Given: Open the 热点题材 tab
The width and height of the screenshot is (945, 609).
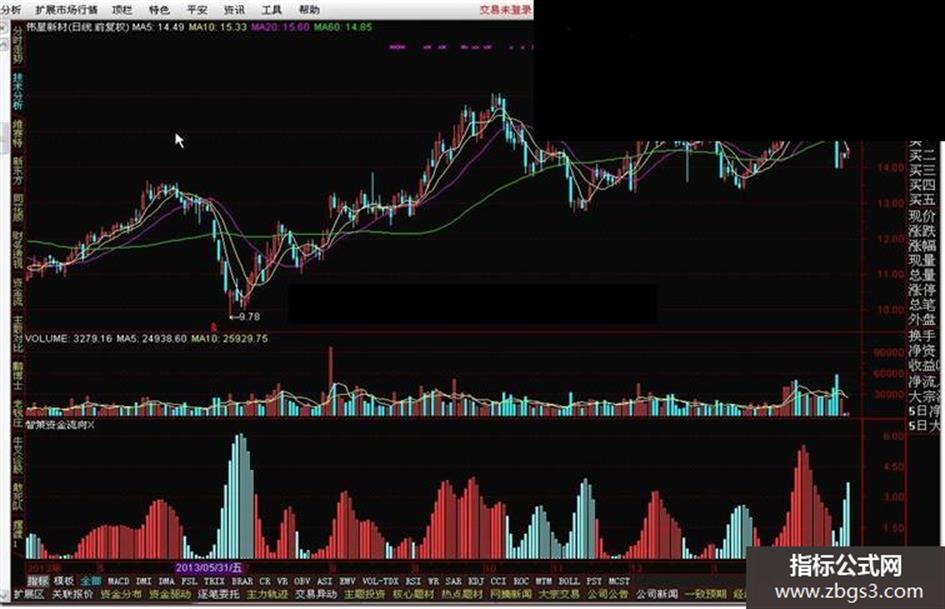Looking at the screenshot, I should pos(462,595).
